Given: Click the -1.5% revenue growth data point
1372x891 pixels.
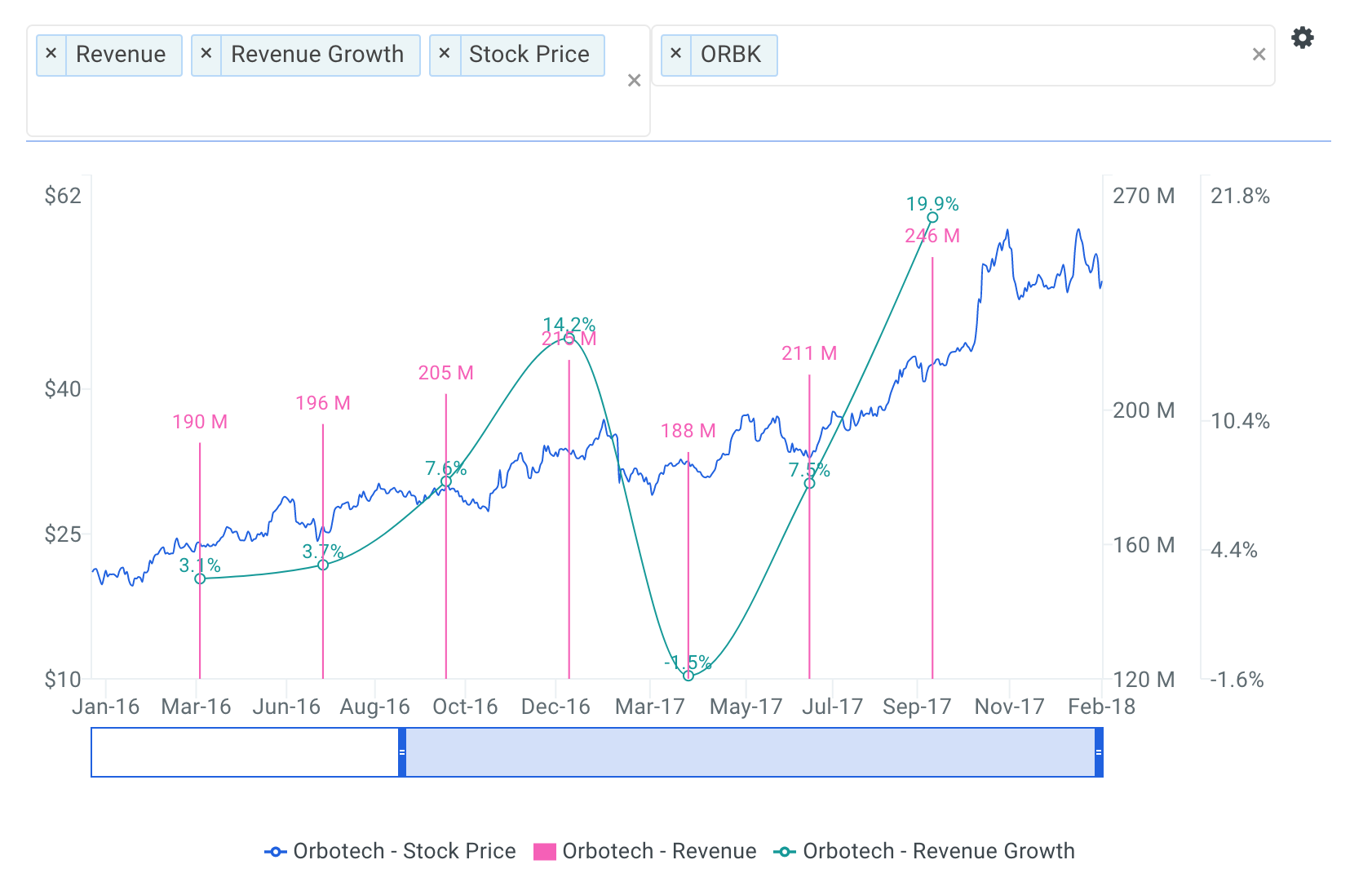Looking at the screenshot, I should click(688, 676).
